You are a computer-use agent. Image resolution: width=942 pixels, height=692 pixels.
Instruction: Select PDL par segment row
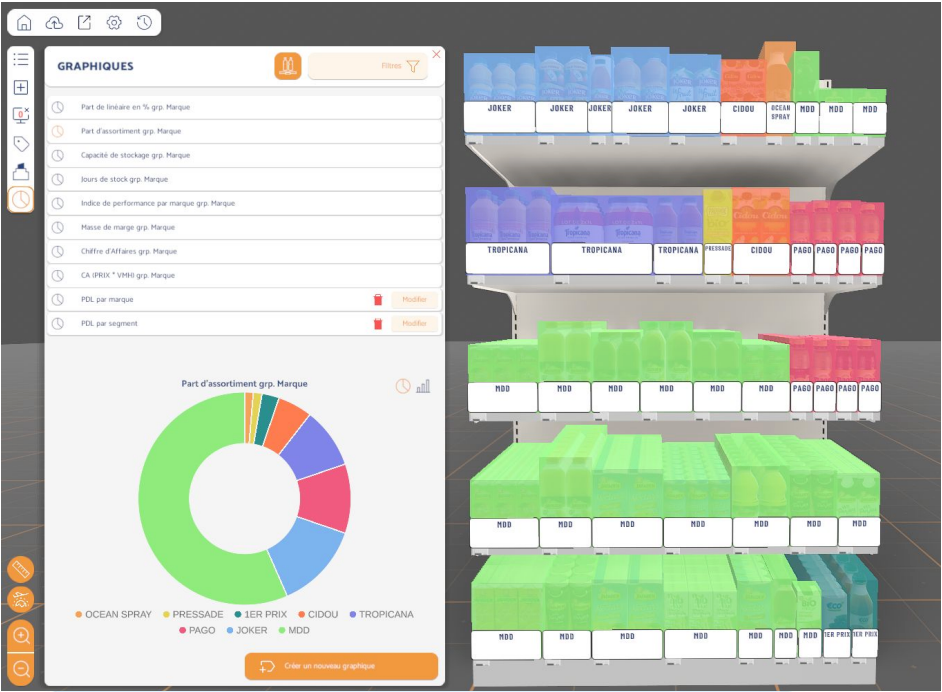click(245, 323)
